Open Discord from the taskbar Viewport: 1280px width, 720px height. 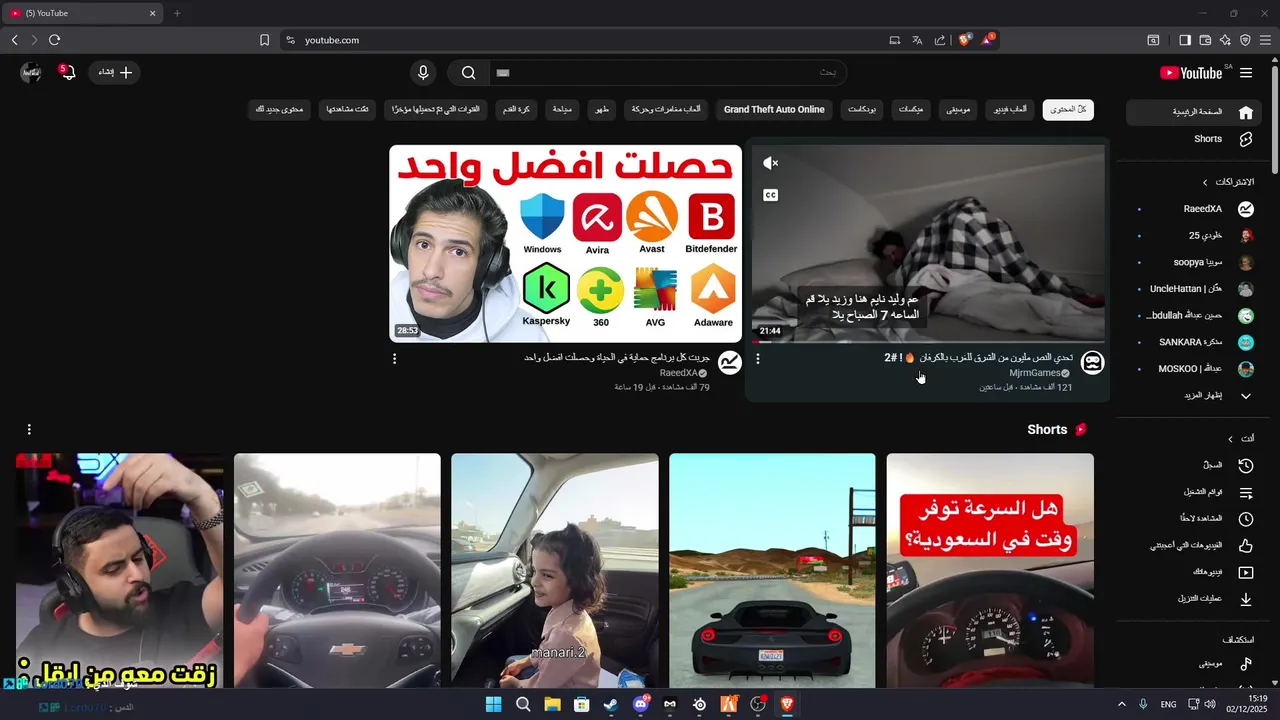641,705
